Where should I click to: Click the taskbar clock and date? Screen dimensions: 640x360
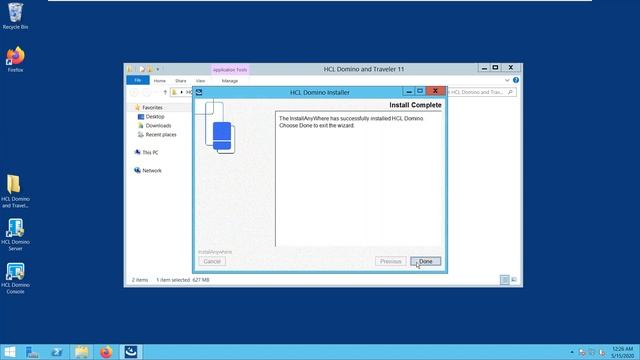click(622, 352)
